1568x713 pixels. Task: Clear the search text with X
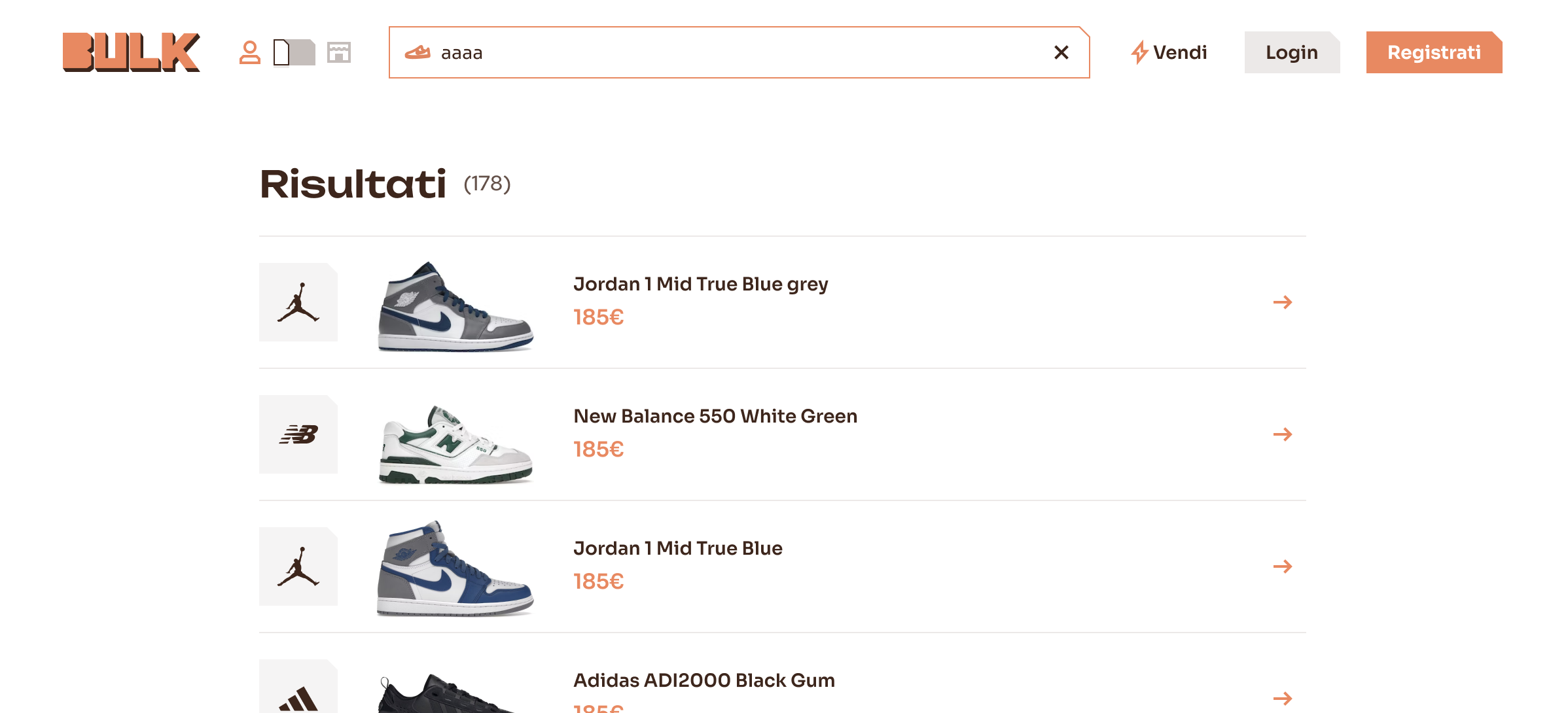[1061, 52]
